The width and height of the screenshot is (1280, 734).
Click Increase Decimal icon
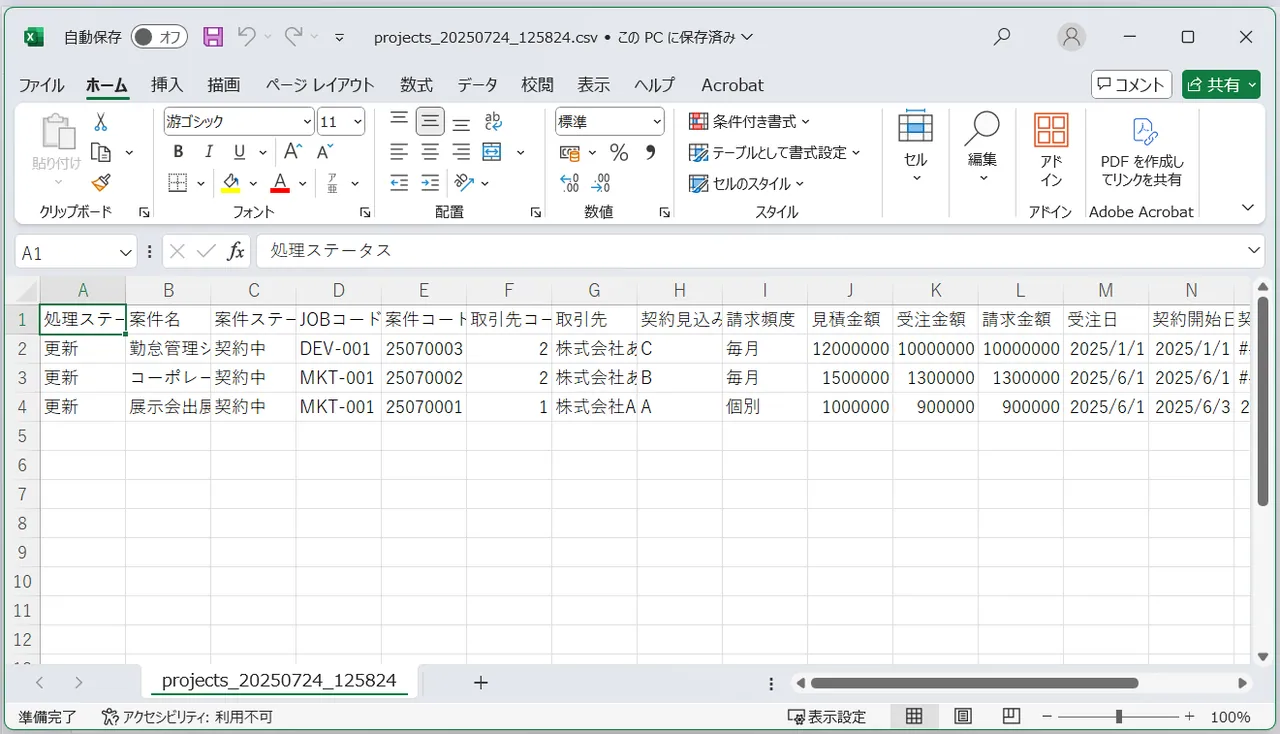click(570, 183)
